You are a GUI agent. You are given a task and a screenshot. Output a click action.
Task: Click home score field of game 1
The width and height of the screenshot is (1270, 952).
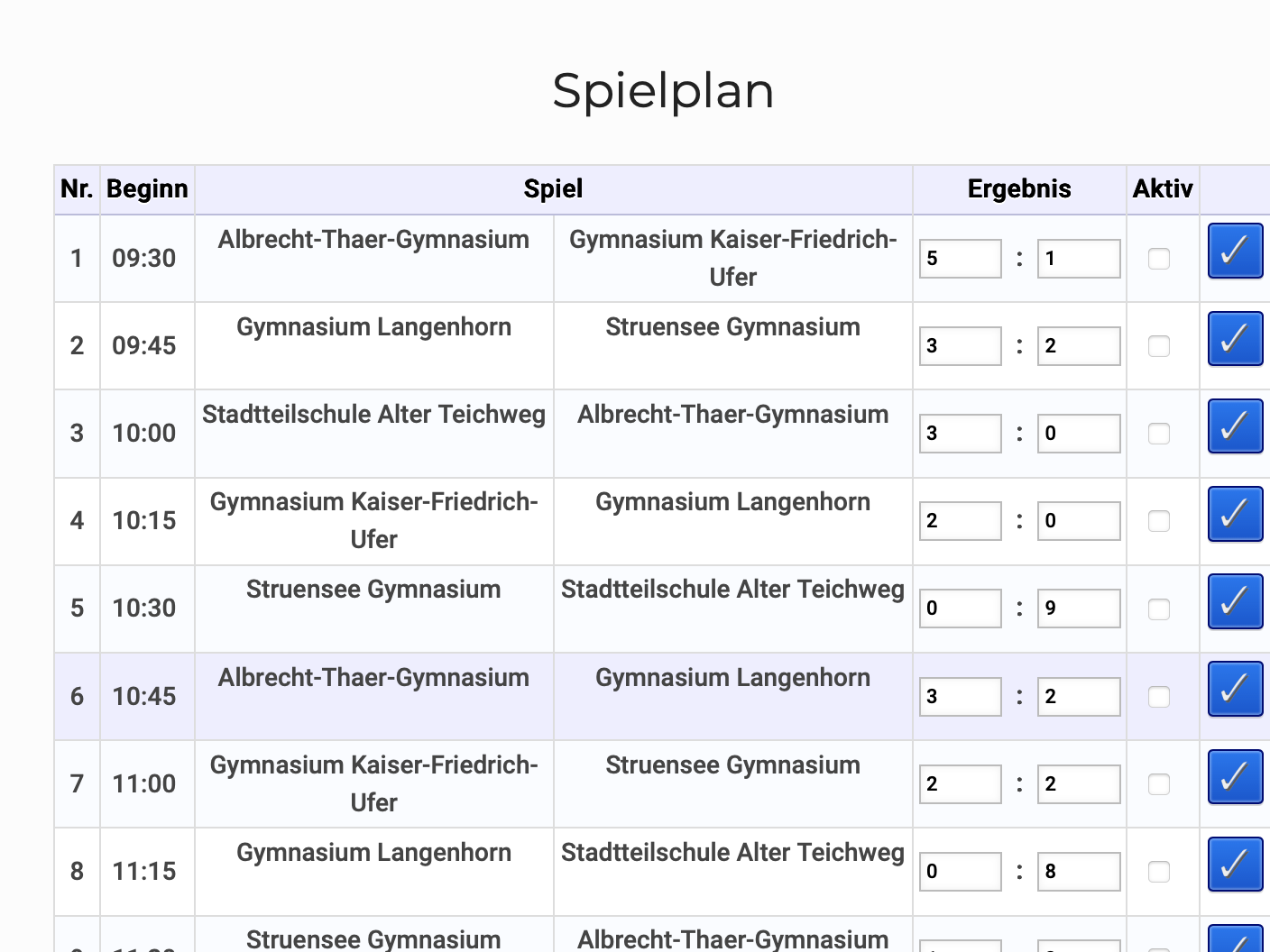[960, 259]
